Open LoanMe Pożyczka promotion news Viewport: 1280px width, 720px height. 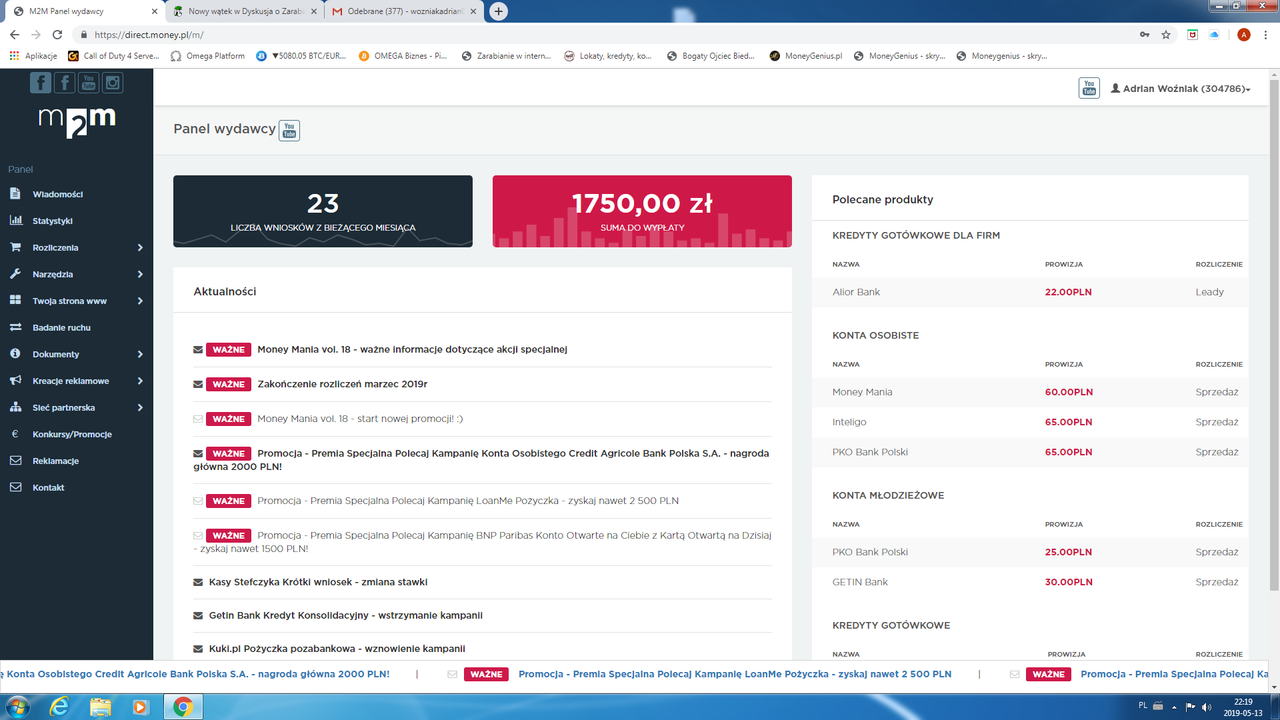[x=468, y=501]
